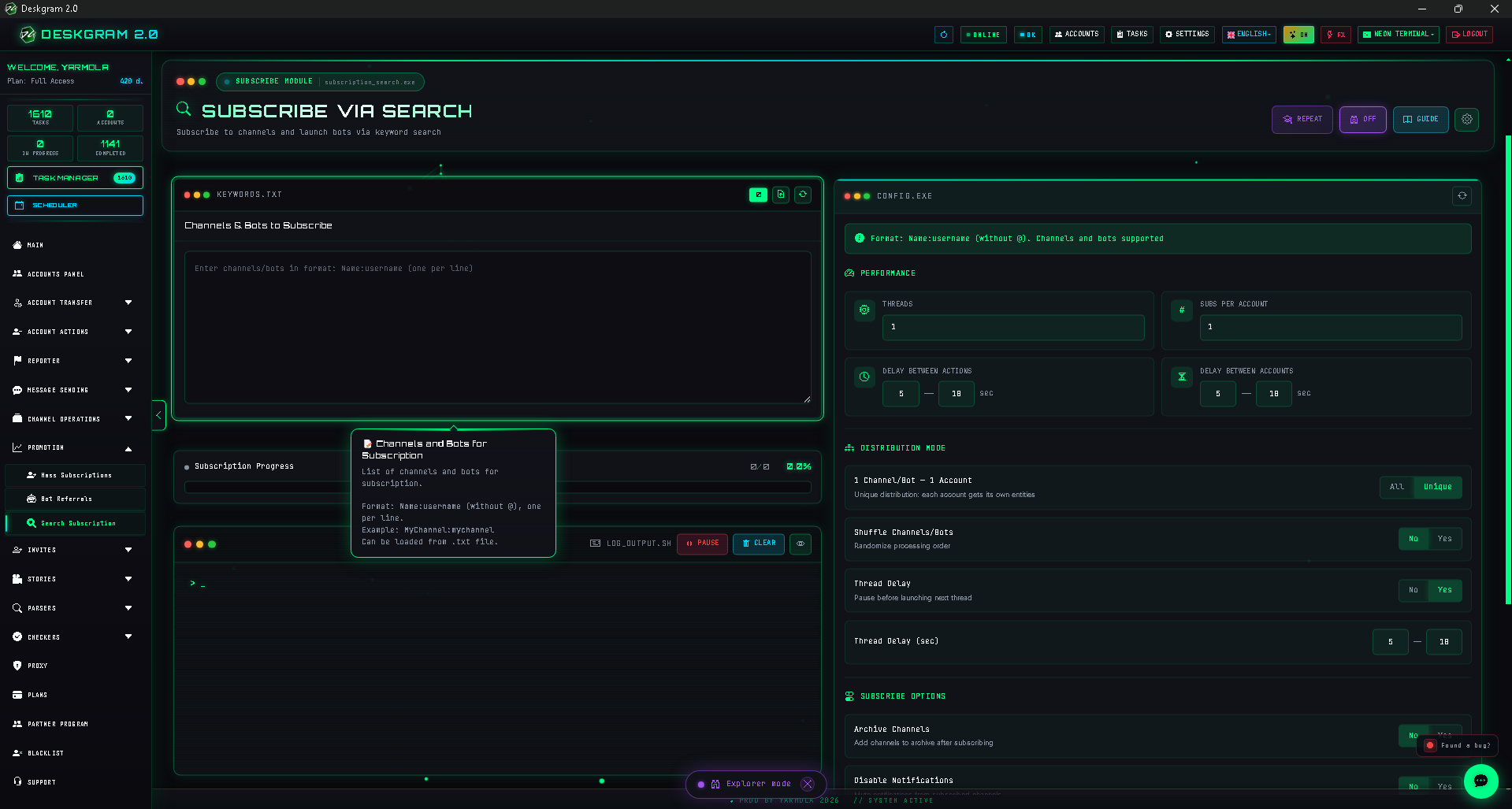Click the upload file icon in KEYWORDS.TXT
Image resolution: width=1512 pixels, height=809 pixels.
pyautogui.click(x=781, y=195)
